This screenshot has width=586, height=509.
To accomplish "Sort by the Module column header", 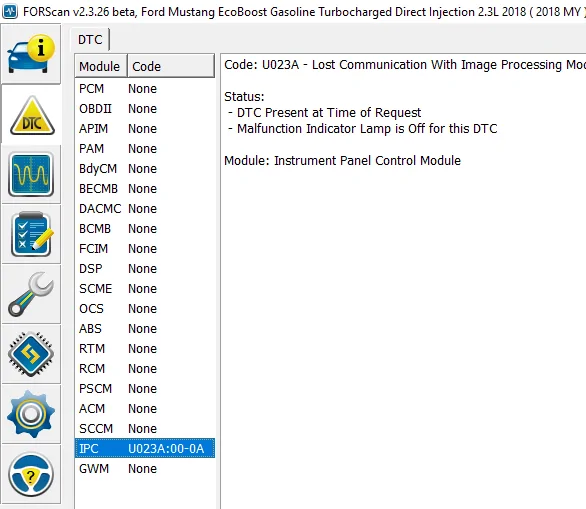I will pyautogui.click(x=100, y=67).
